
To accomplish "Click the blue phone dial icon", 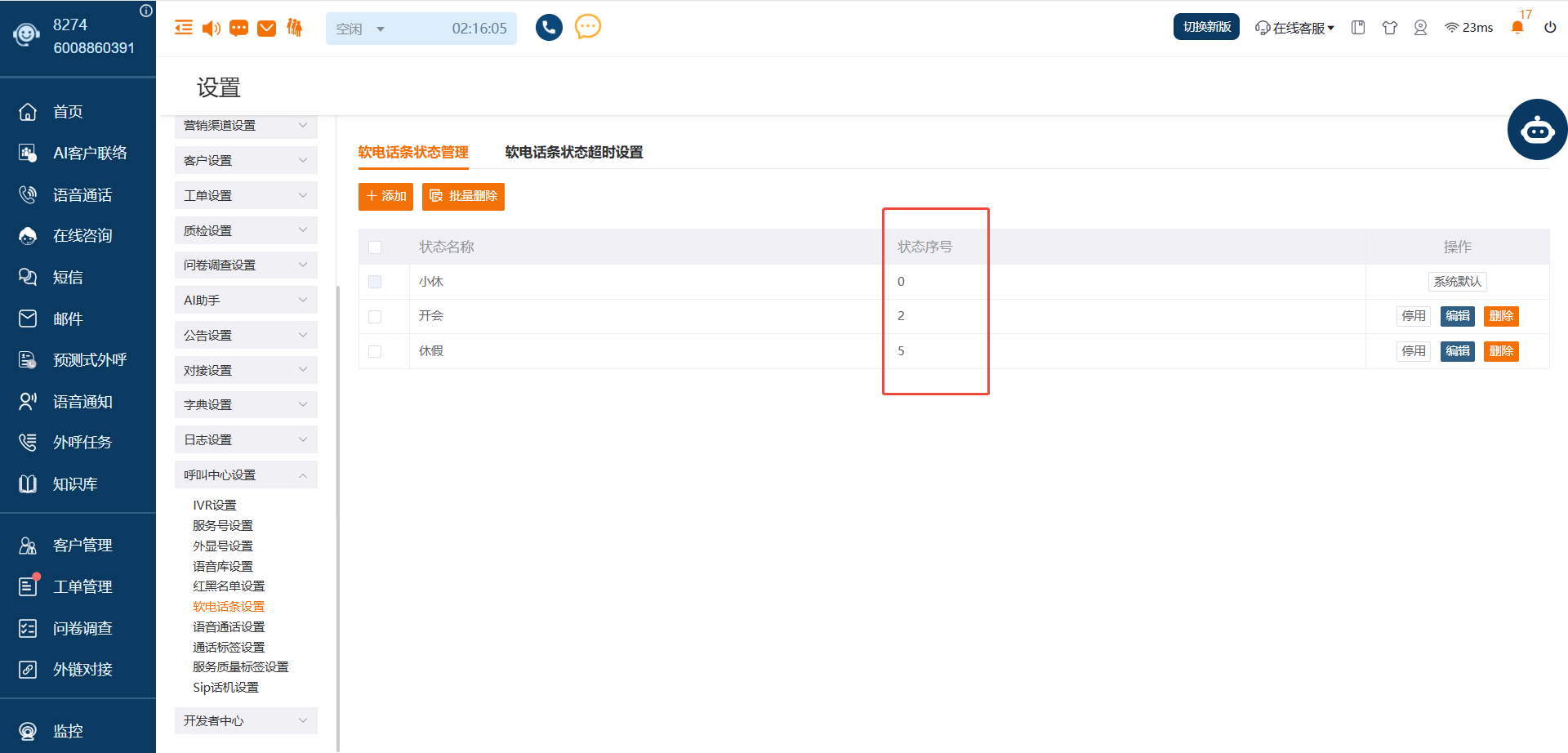I will [549, 28].
